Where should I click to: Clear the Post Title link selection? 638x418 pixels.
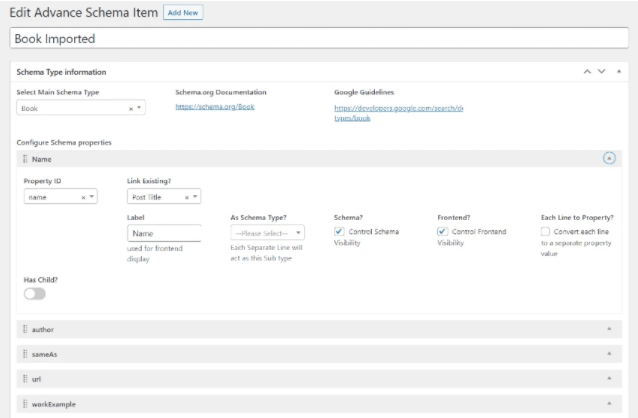[x=187, y=197]
